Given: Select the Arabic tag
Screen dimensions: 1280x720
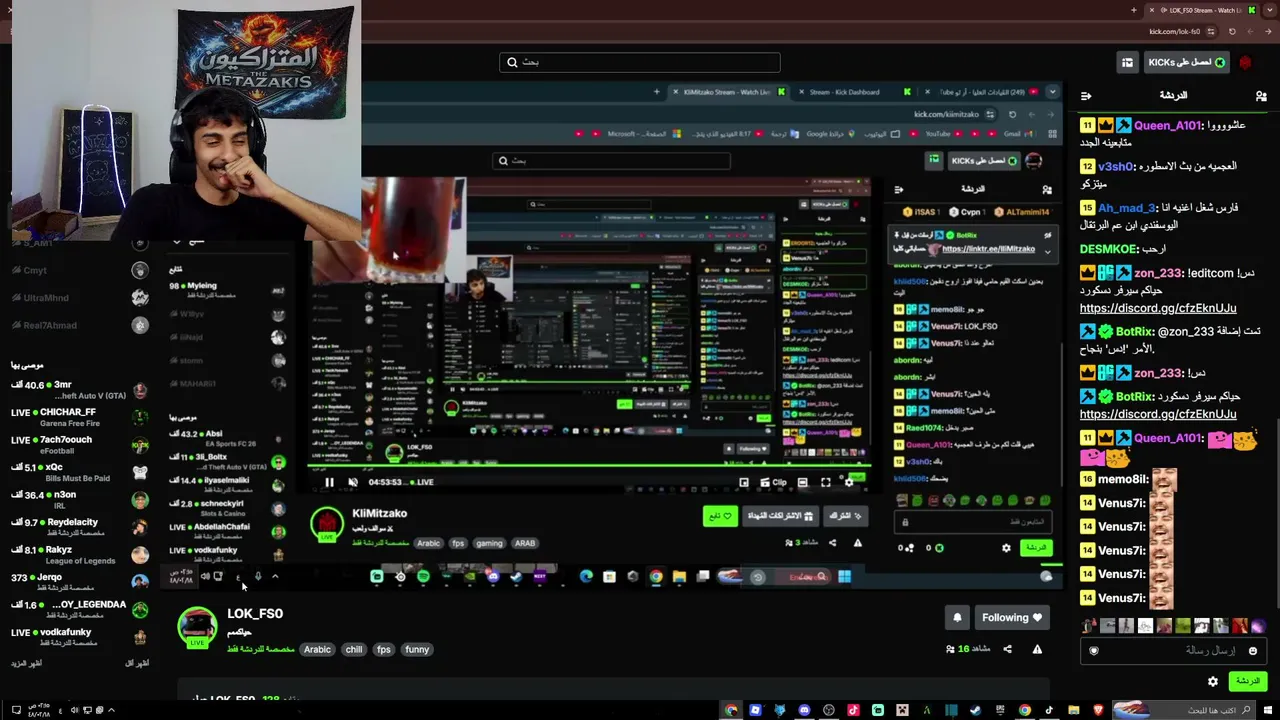Looking at the screenshot, I should 317,650.
